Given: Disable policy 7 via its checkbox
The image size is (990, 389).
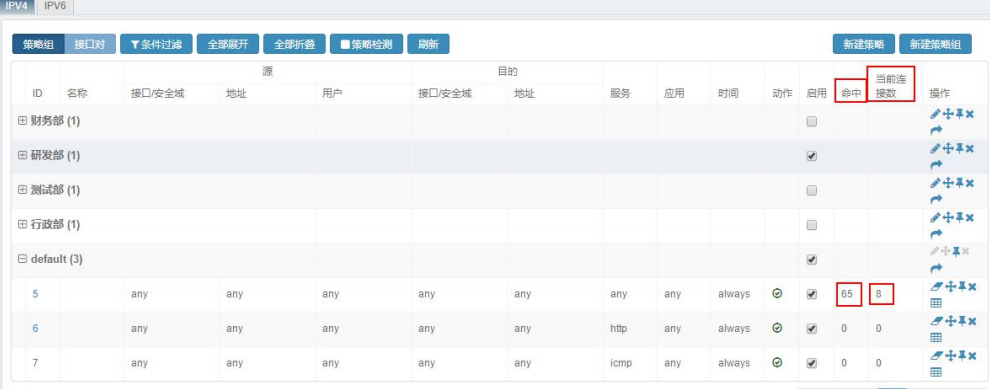Looking at the screenshot, I should tap(812, 363).
